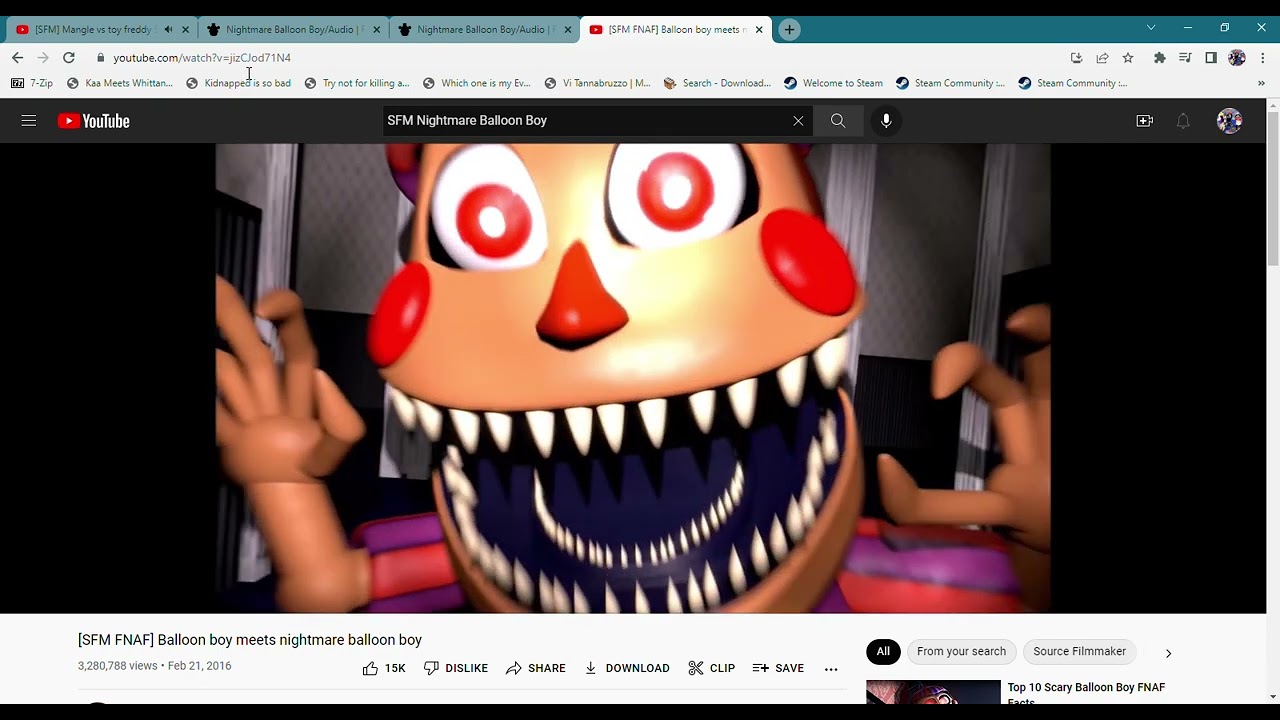Select the From your search chip
Viewport: 1280px width, 720px height.
pos(961,652)
